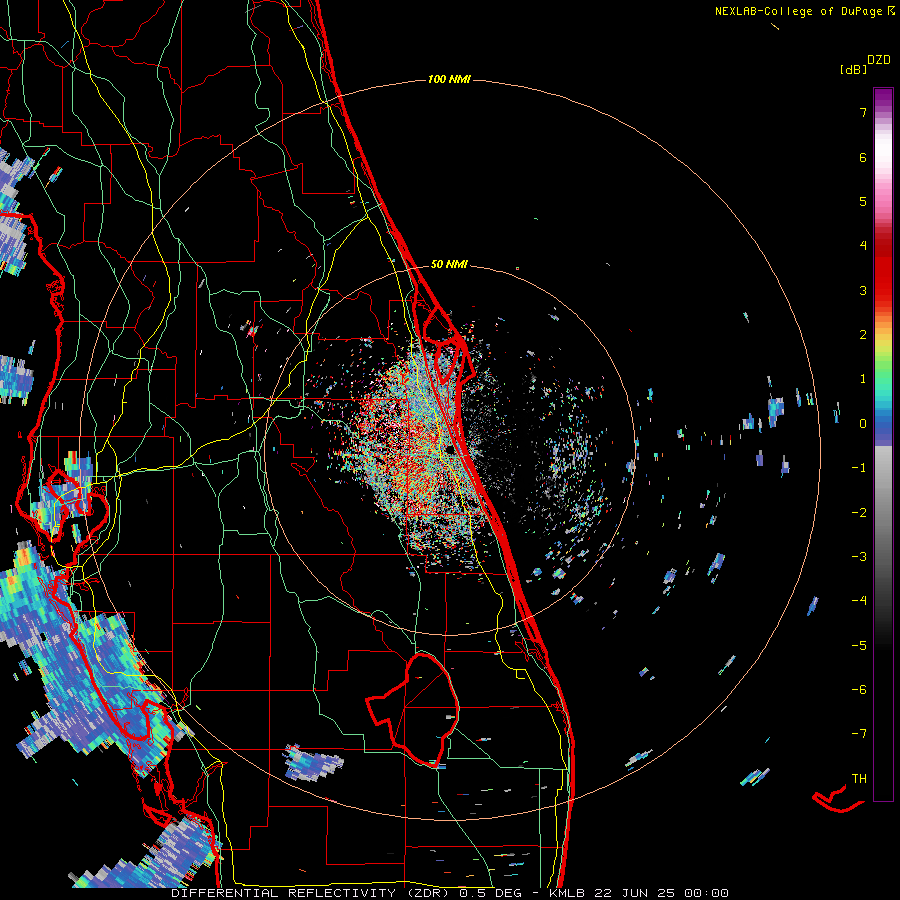Click the ZDR color scale bar
This screenshot has width=900, height=900.
(883, 444)
